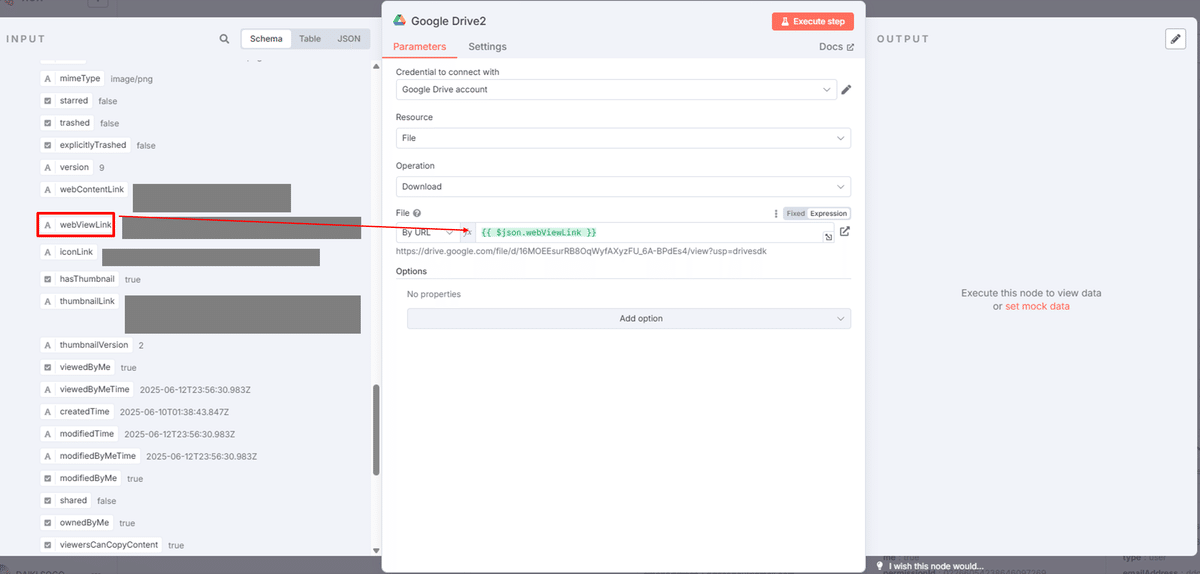Select the Google Drive2 node title
The width and height of the screenshot is (1200, 574).
click(448, 21)
